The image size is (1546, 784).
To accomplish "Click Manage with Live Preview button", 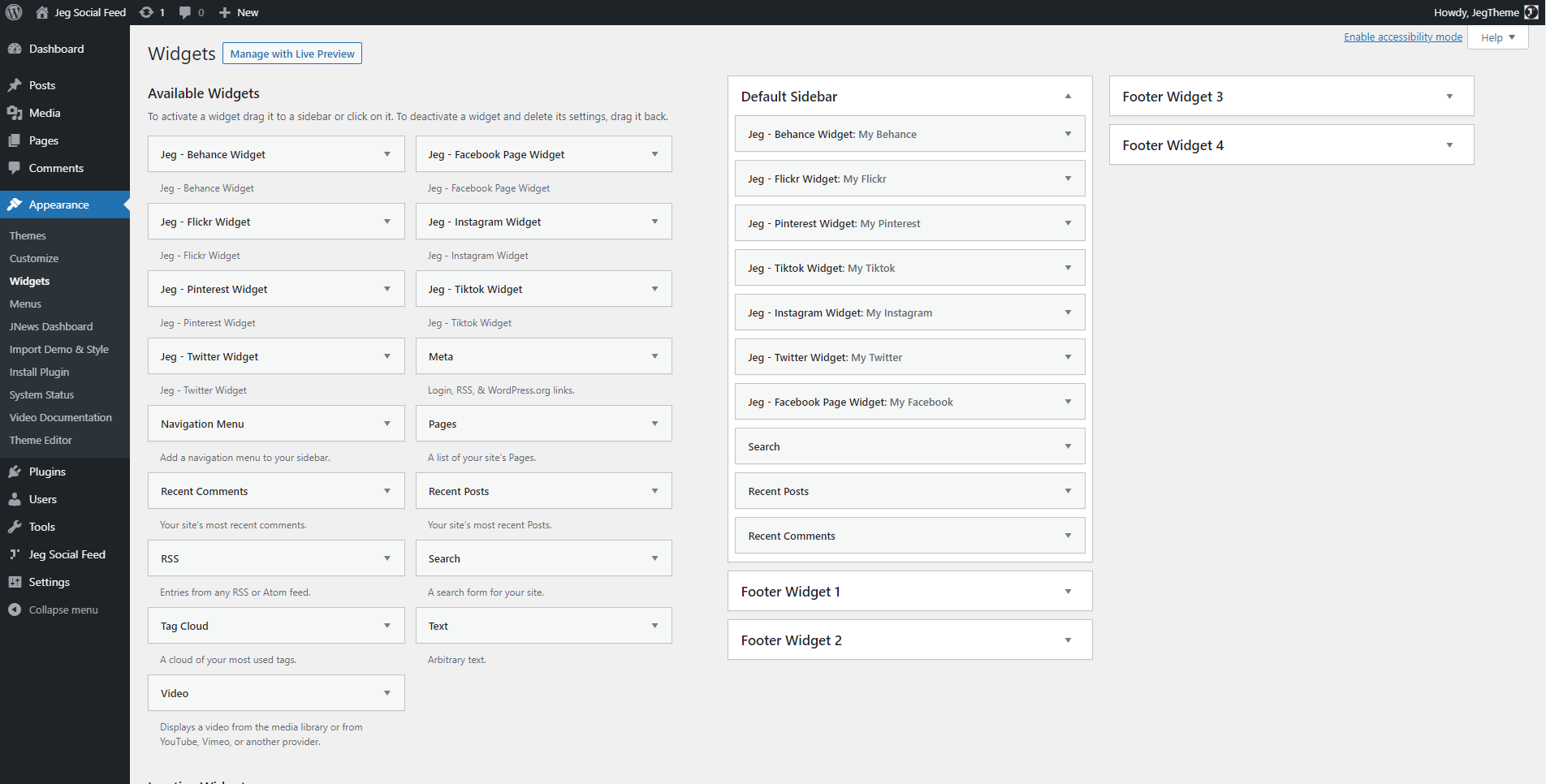I will [292, 54].
